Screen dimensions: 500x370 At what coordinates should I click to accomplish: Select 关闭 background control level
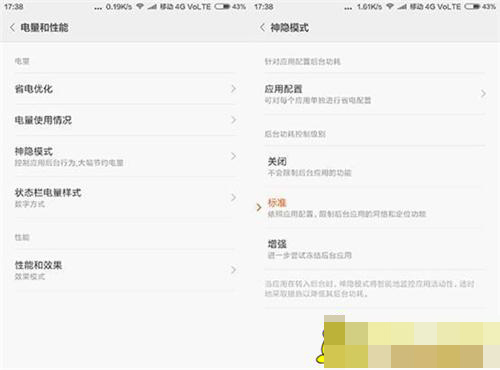[375, 166]
